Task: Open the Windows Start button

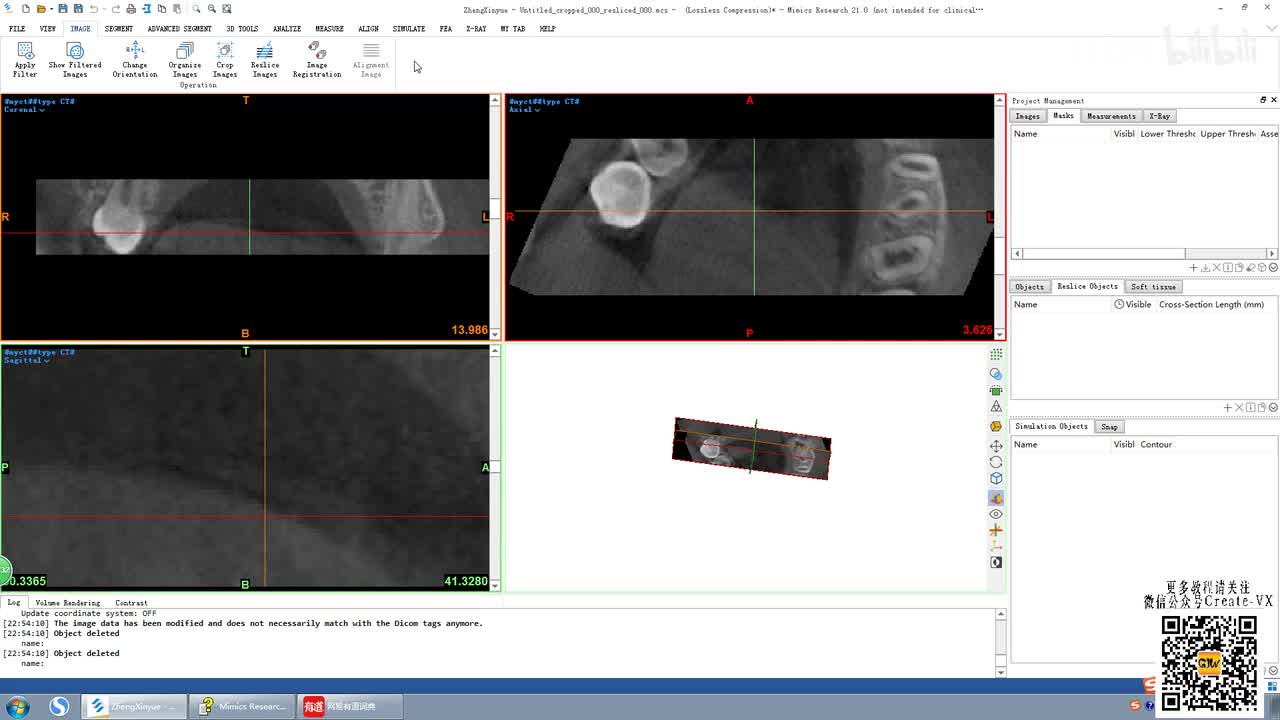Action: (18, 707)
